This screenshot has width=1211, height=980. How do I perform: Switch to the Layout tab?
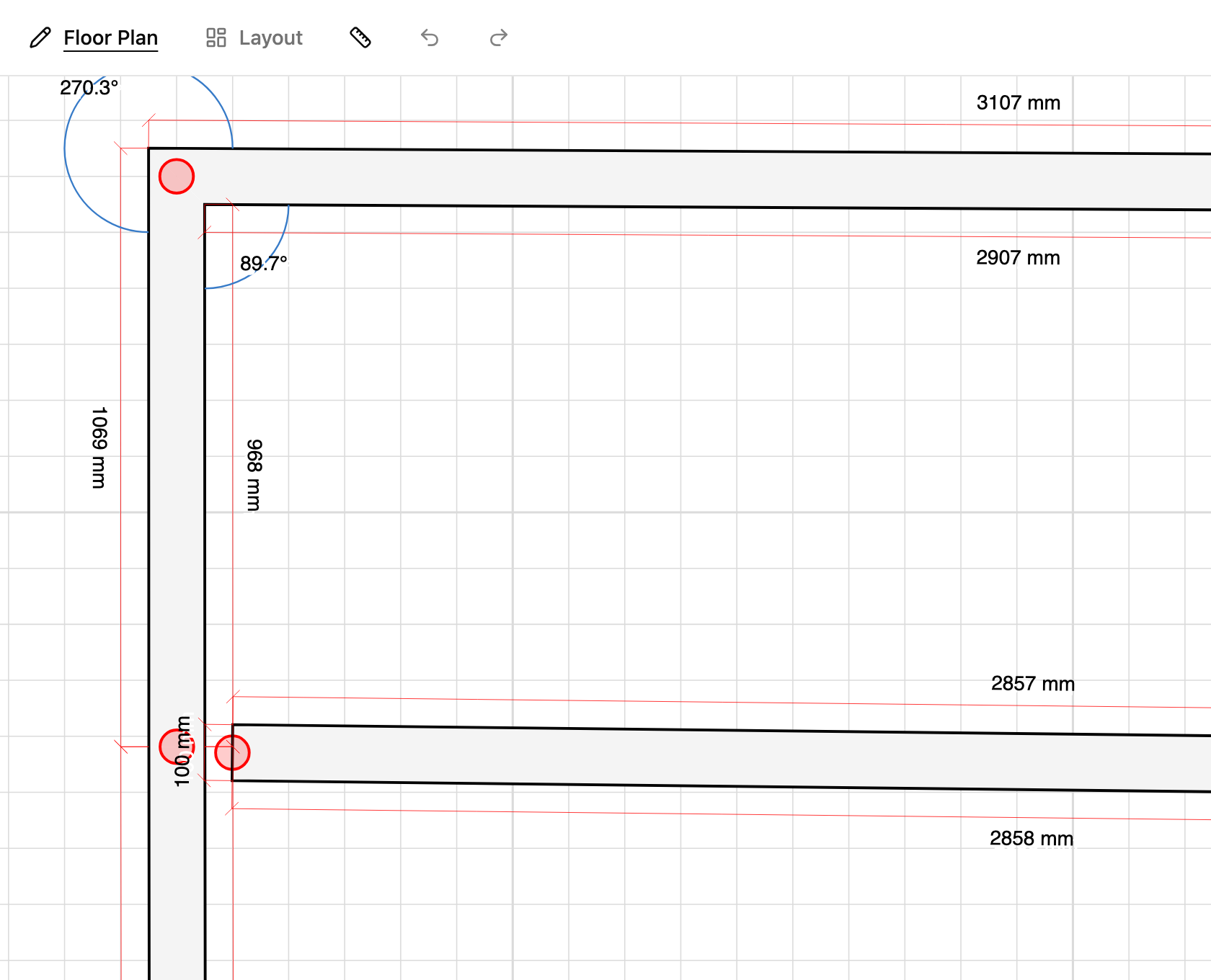(254, 37)
